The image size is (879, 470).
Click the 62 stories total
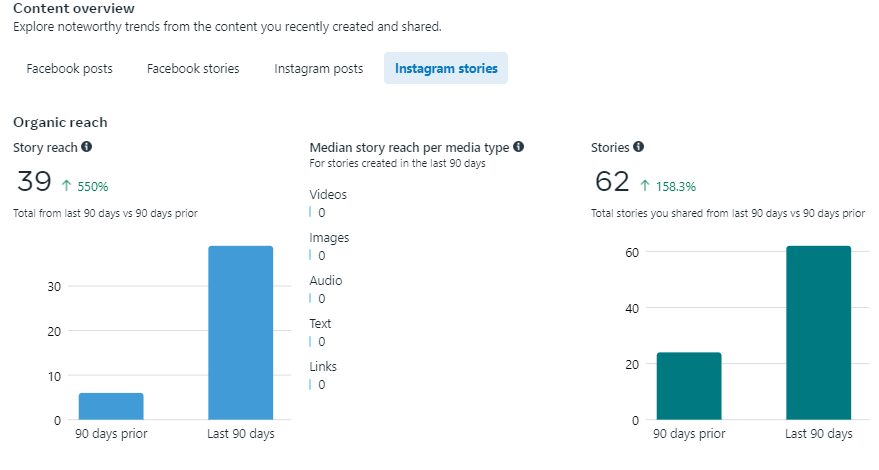tap(611, 182)
